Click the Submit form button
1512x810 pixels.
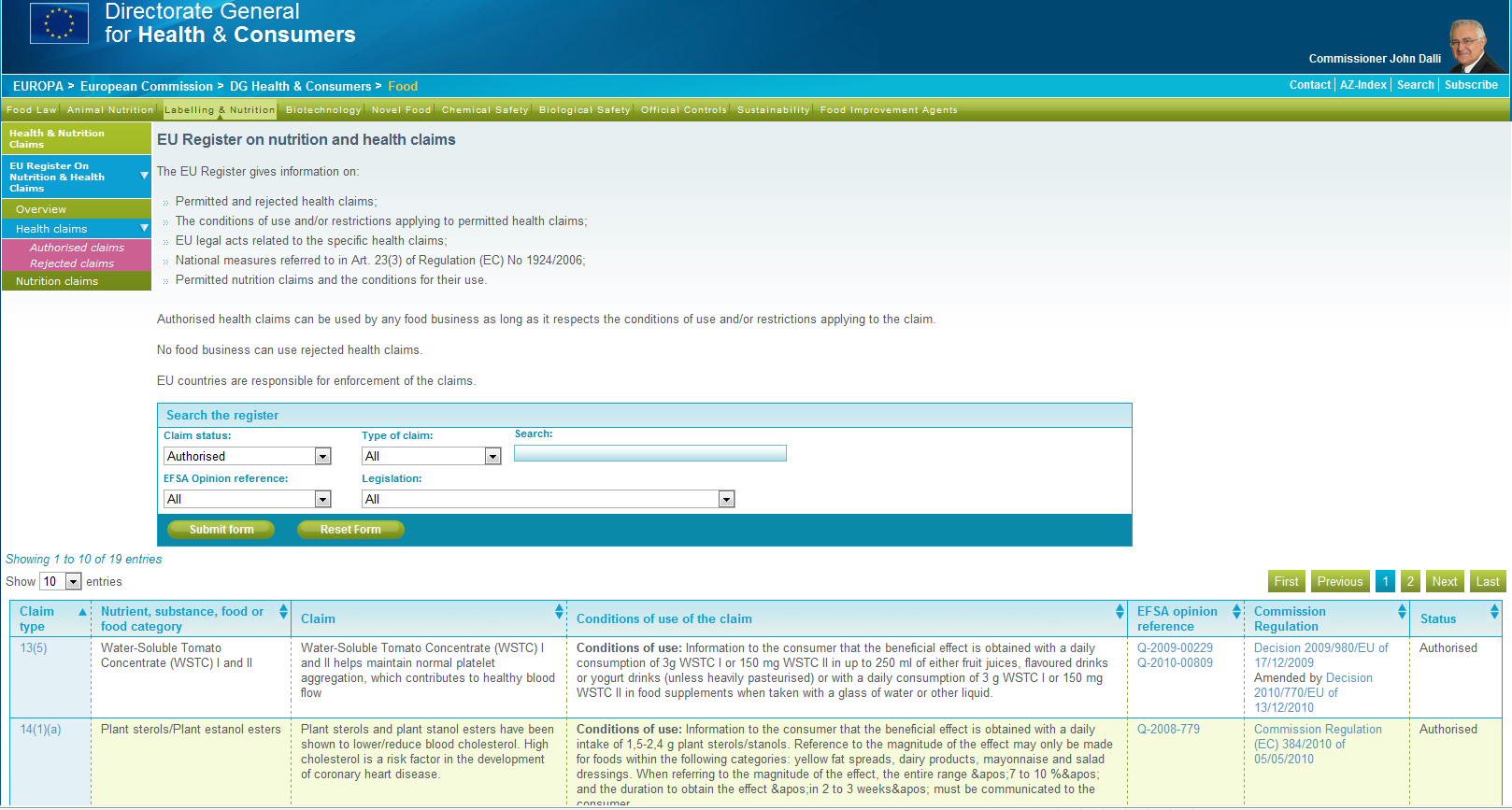tap(221, 530)
